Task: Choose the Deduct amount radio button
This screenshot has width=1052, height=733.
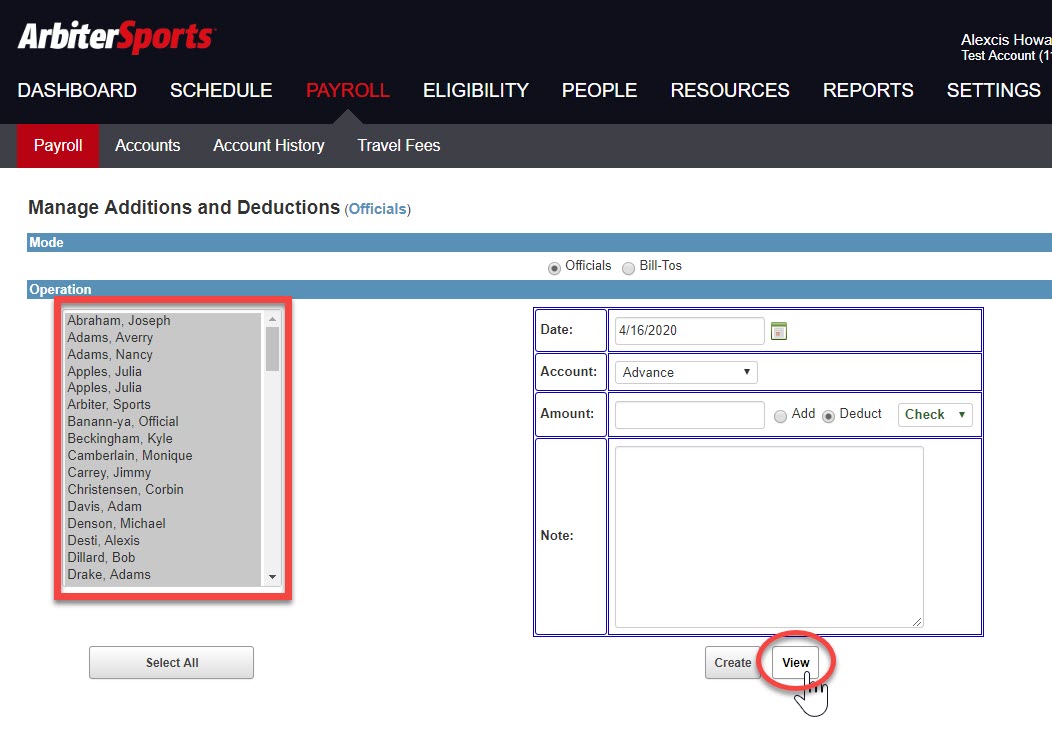Action: click(x=829, y=416)
